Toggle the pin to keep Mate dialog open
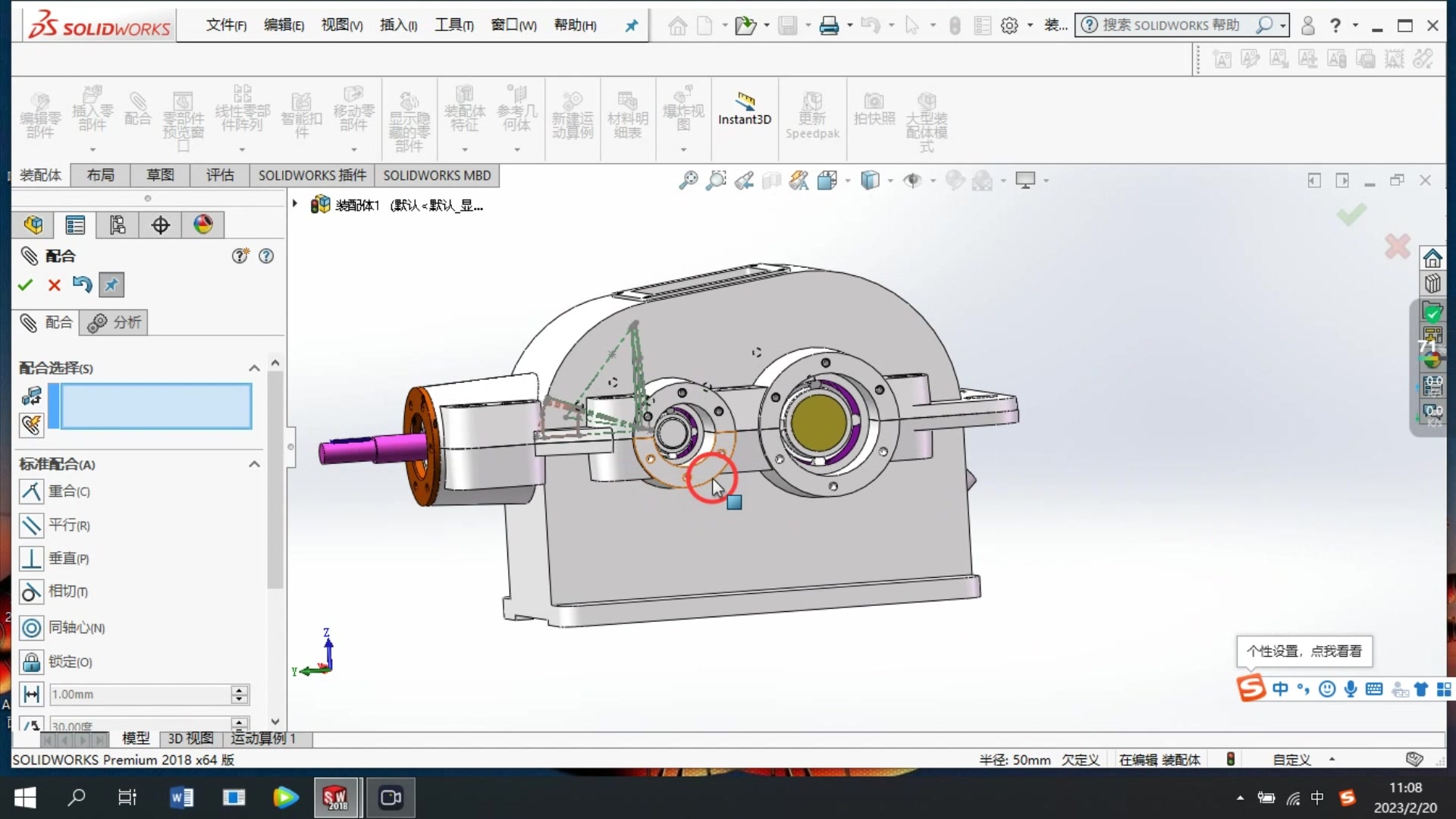This screenshot has height=819, width=1456. point(111,284)
